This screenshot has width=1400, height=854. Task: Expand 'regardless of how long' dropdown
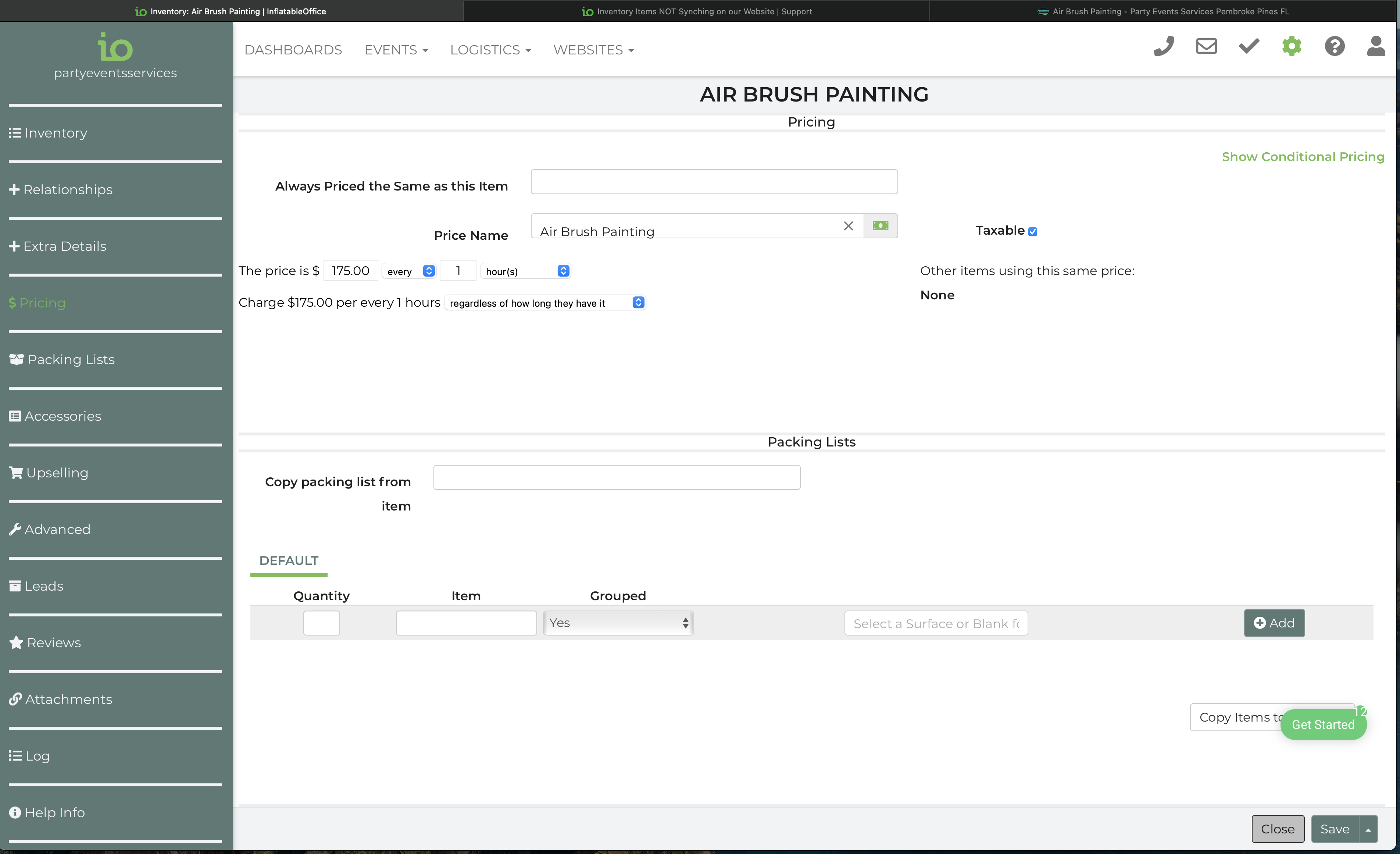(545, 303)
